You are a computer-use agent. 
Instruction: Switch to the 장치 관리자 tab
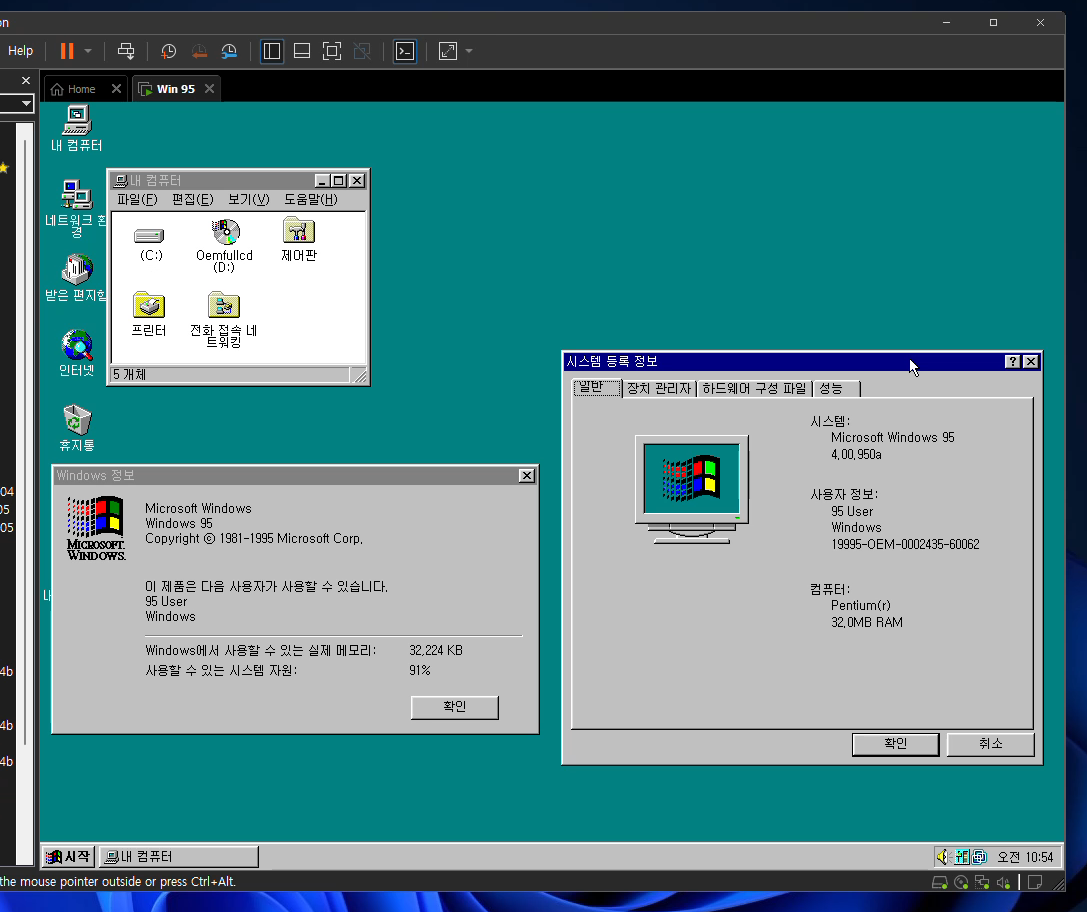[x=659, y=389]
